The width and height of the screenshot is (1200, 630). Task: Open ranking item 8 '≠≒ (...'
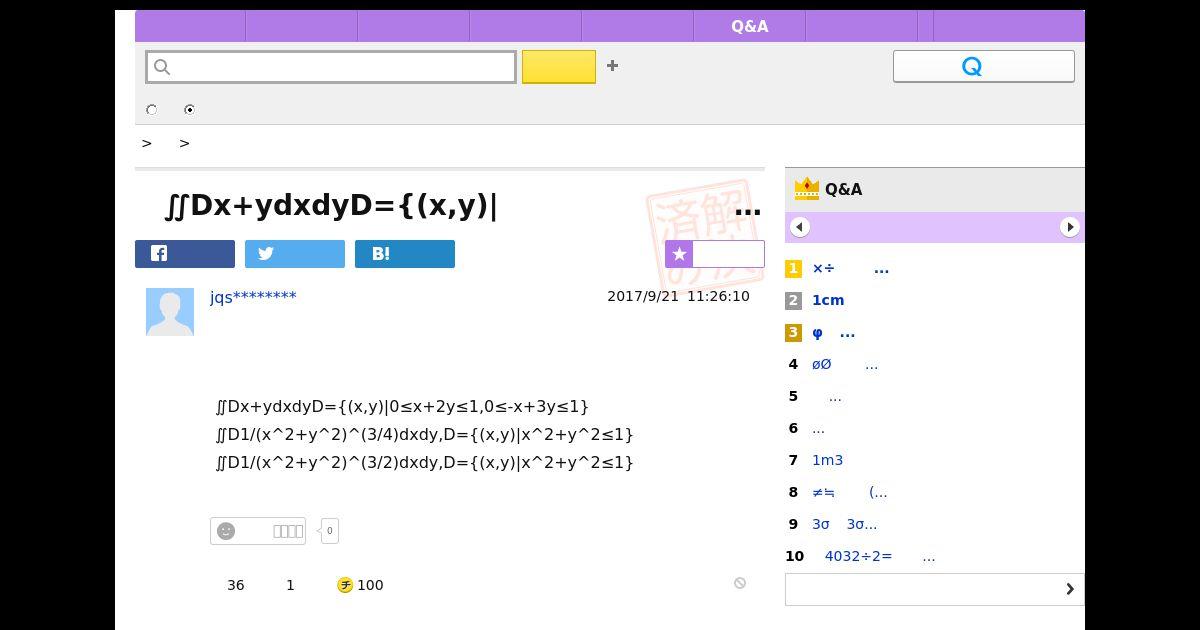849,492
